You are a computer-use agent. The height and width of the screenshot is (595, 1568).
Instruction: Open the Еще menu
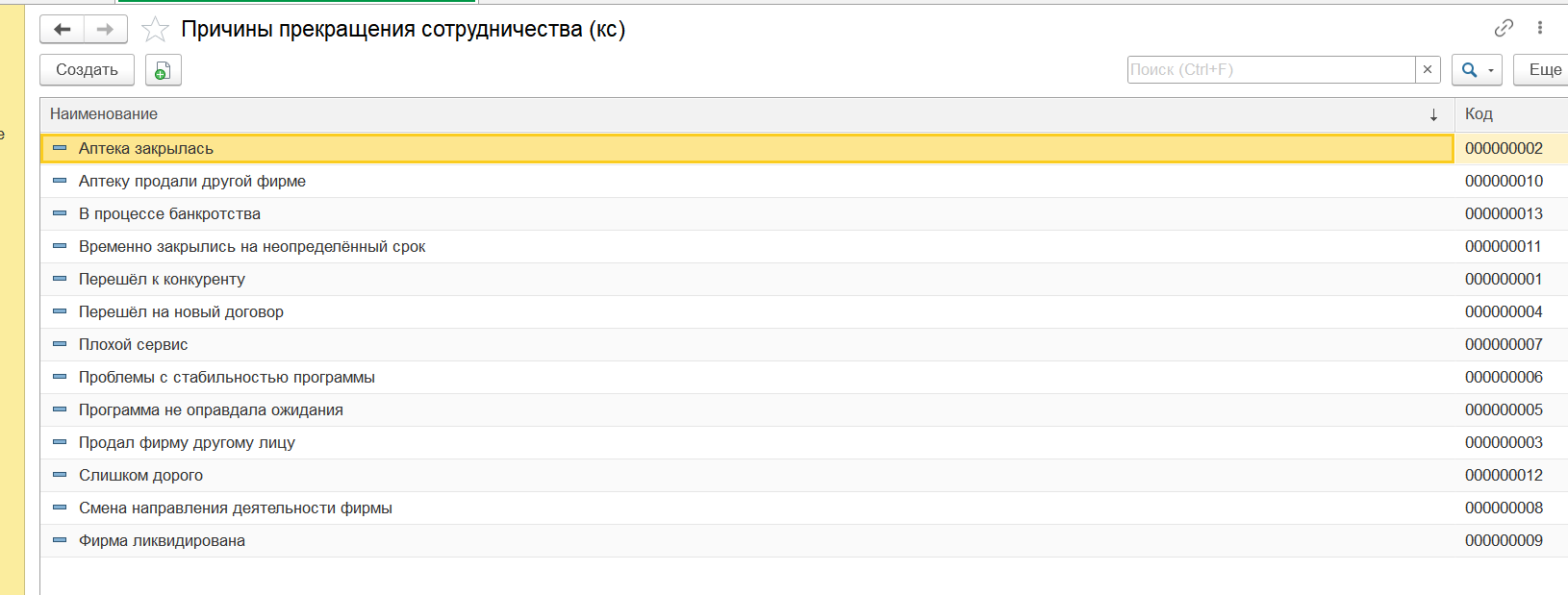click(x=1544, y=70)
